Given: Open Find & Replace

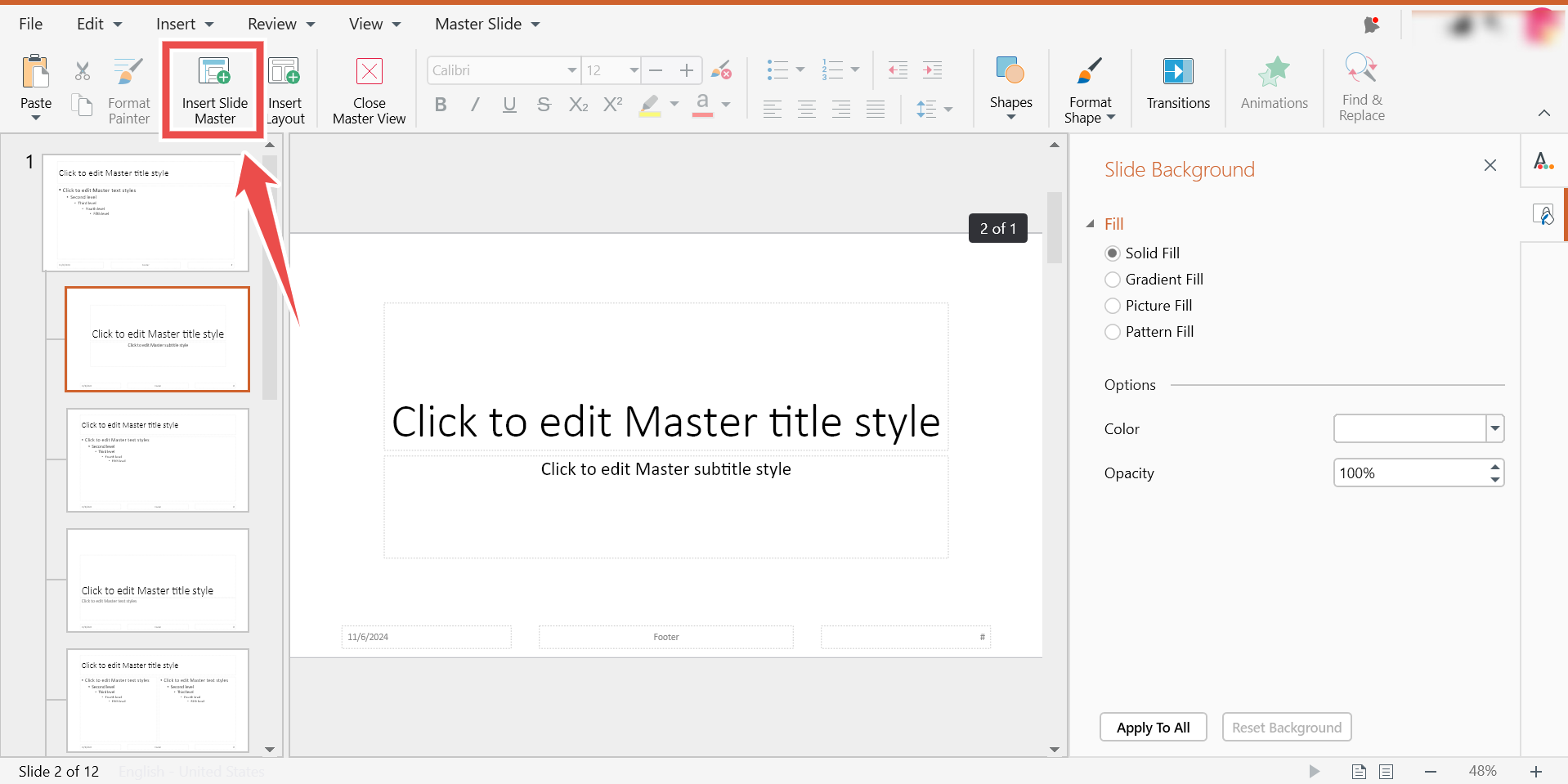Looking at the screenshot, I should tap(1361, 87).
